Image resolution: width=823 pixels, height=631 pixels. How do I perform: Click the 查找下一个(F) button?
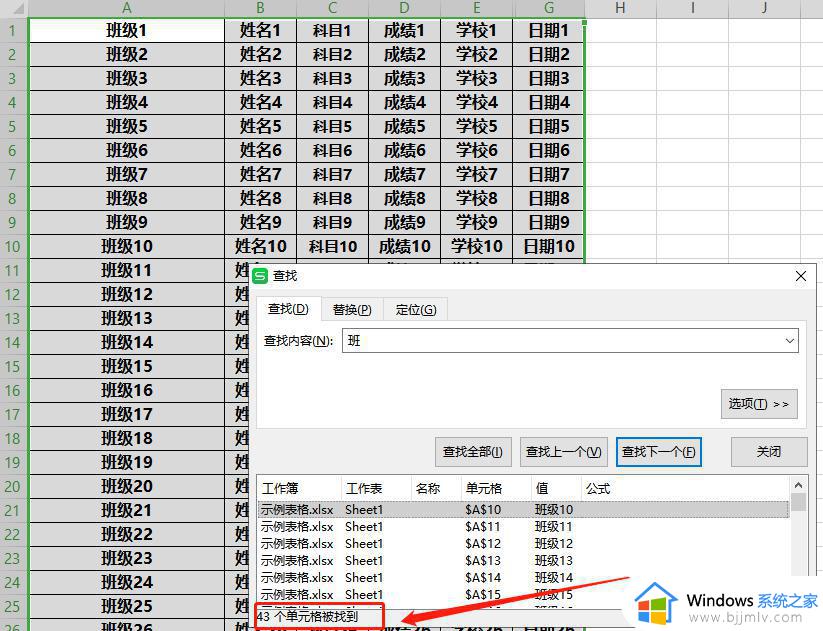click(x=659, y=452)
